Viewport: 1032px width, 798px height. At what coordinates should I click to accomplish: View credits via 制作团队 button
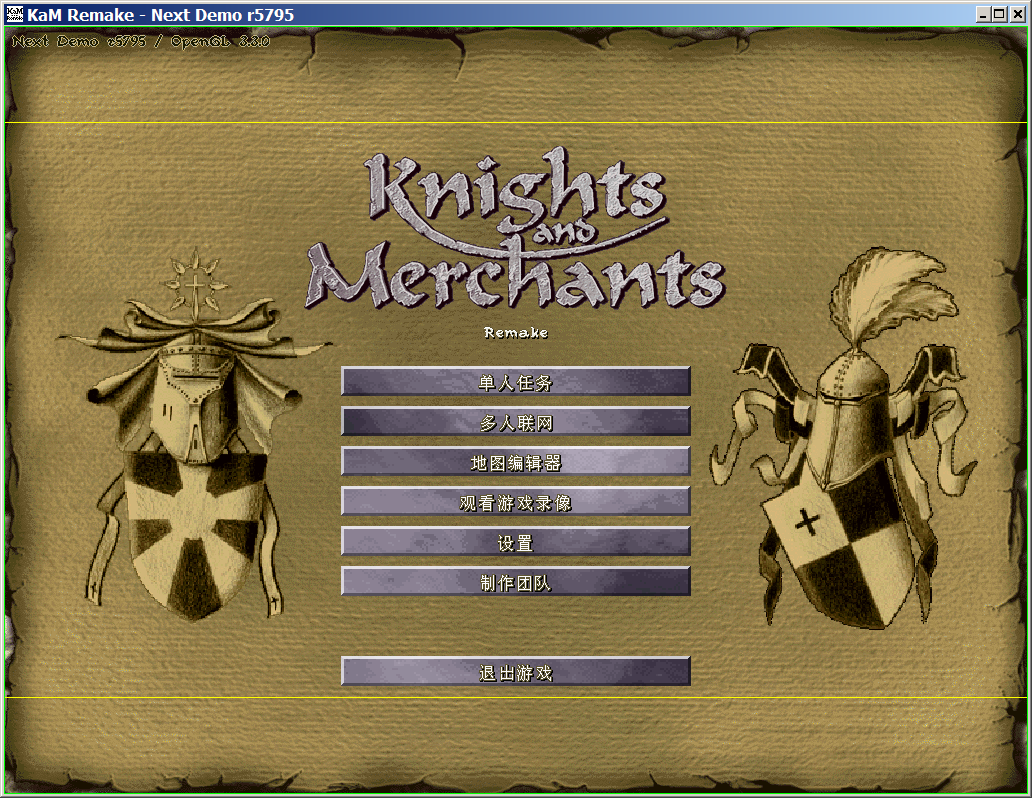click(x=516, y=582)
